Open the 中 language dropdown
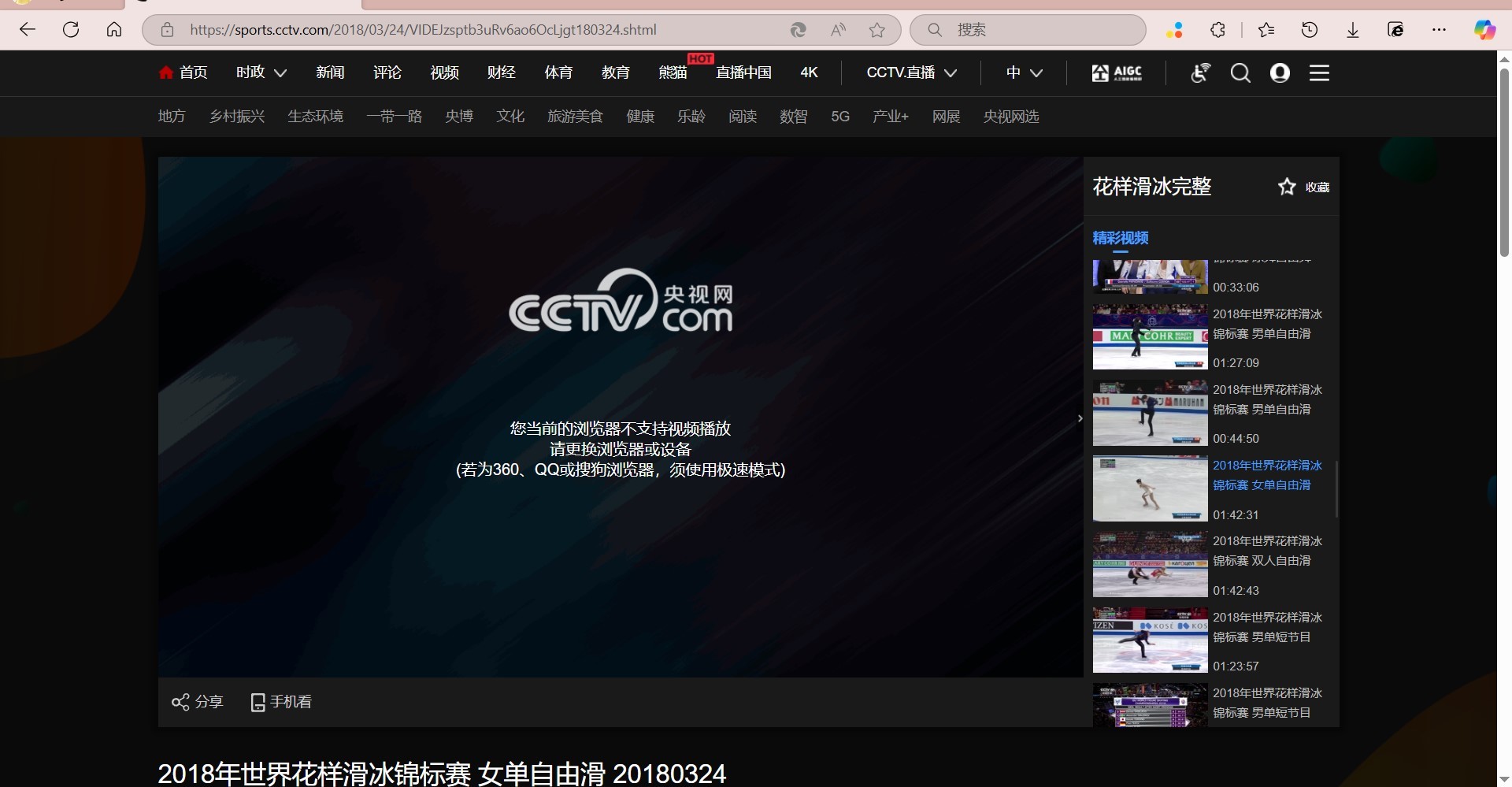 pos(1025,72)
